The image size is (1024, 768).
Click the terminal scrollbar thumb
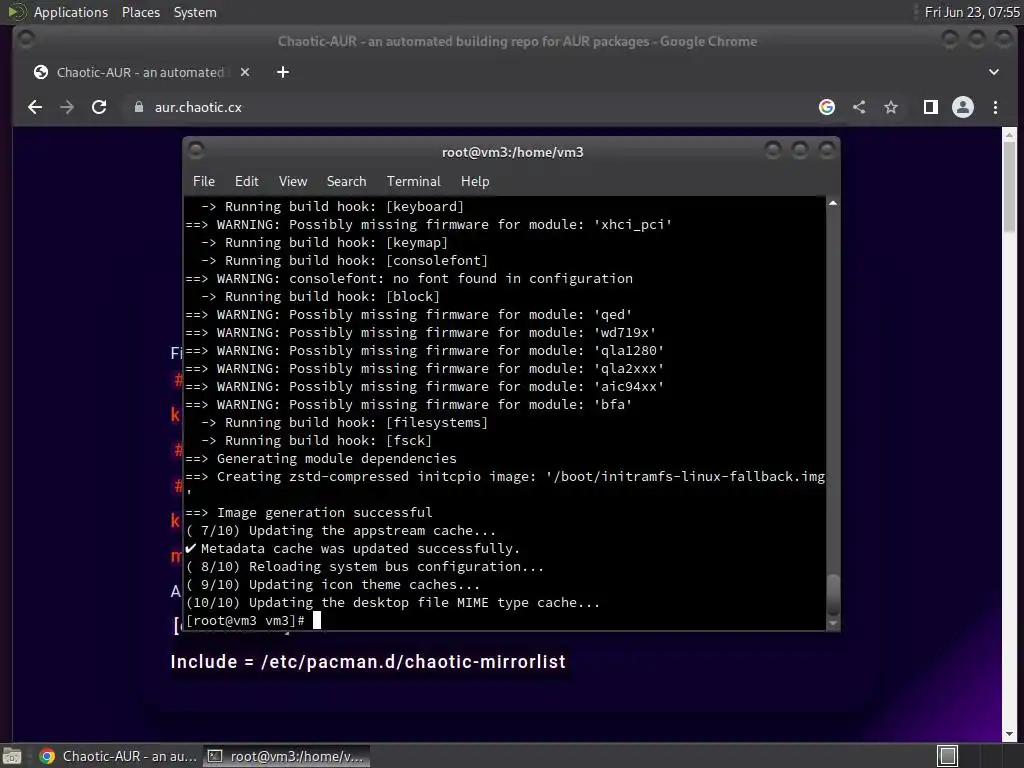pos(833,595)
